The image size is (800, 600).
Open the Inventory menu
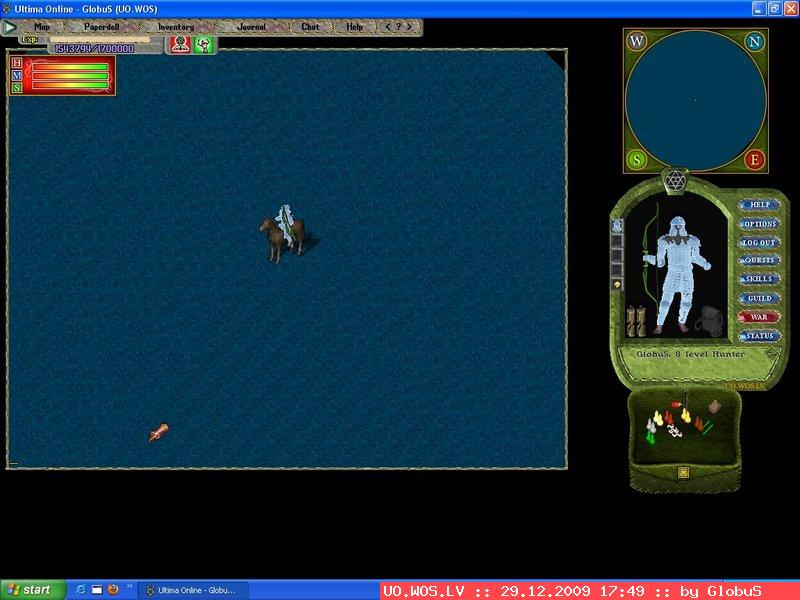click(x=176, y=27)
